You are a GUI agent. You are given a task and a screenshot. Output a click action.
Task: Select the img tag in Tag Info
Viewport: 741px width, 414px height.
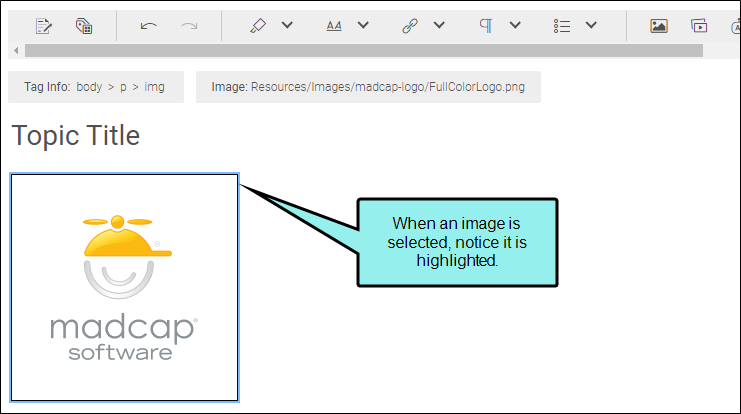[x=155, y=87]
